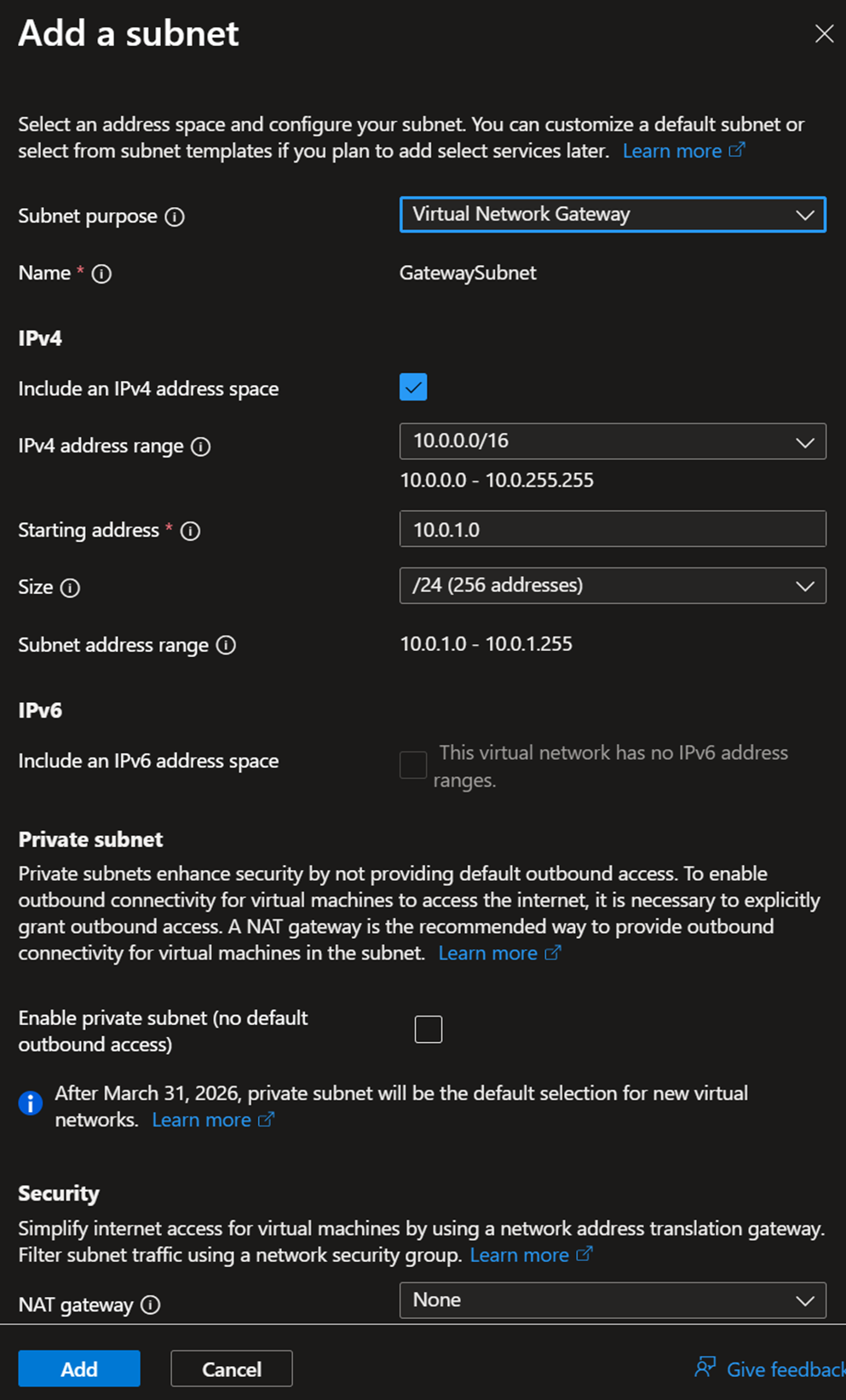Click the Cancel button
The image size is (846, 1400).
[x=231, y=1368]
